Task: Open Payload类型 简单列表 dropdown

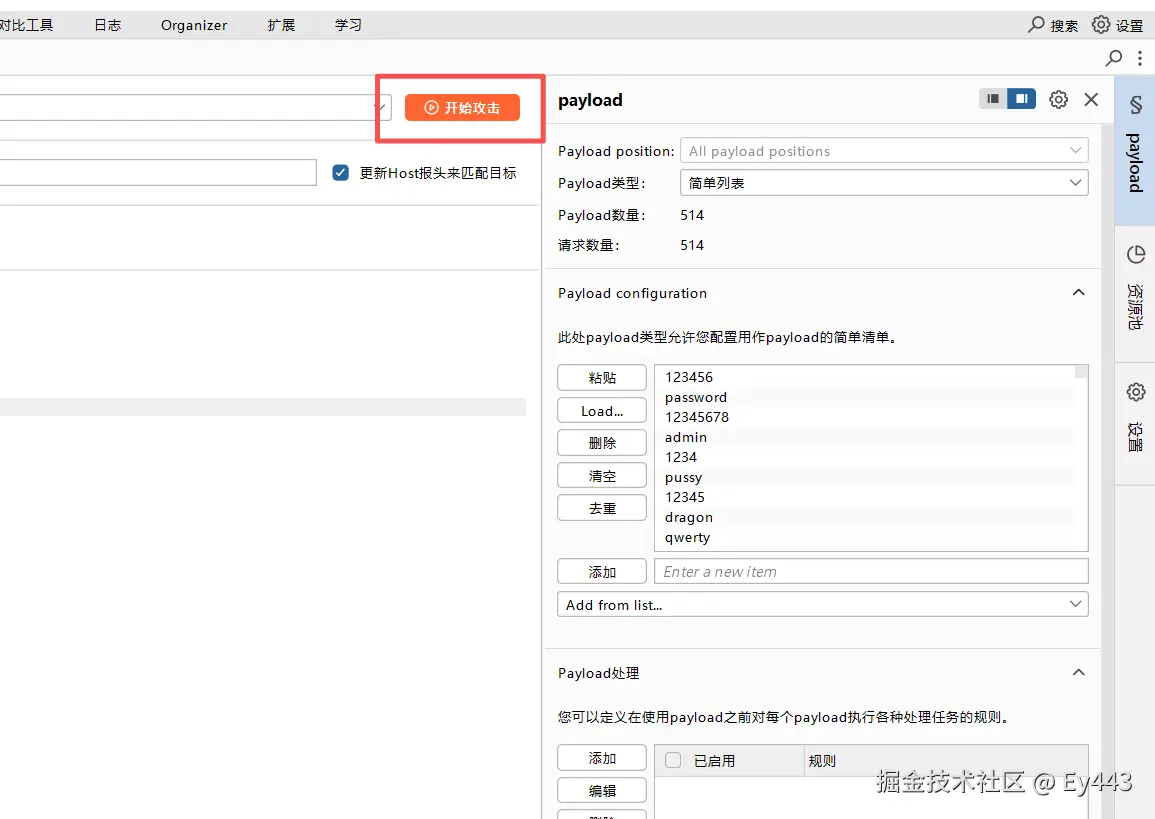Action: (x=884, y=183)
